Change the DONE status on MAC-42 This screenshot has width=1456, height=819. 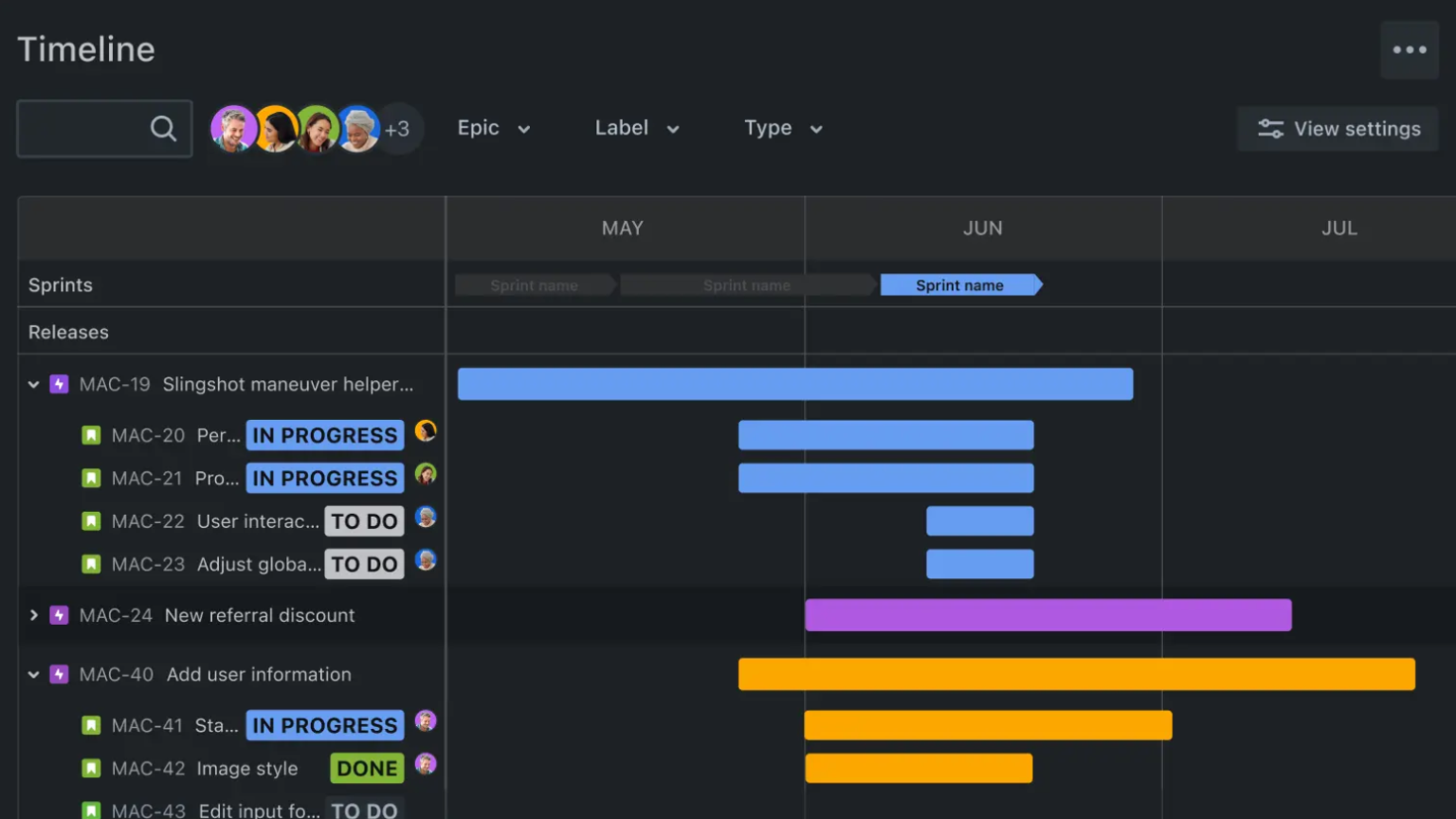click(366, 768)
